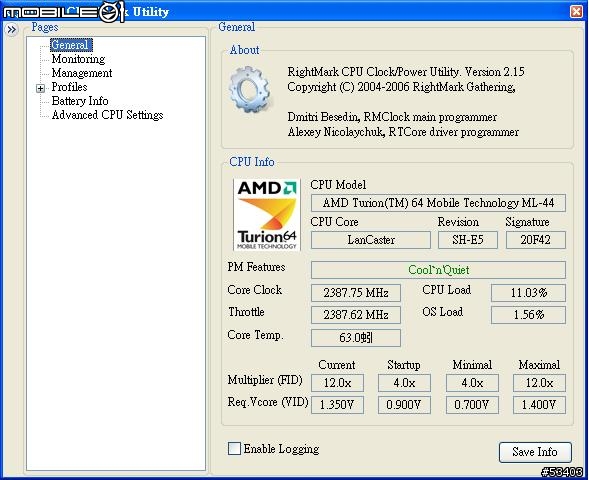Click the CPU Load 11.03% value
This screenshot has width=589, height=480.
pyautogui.click(x=528, y=293)
